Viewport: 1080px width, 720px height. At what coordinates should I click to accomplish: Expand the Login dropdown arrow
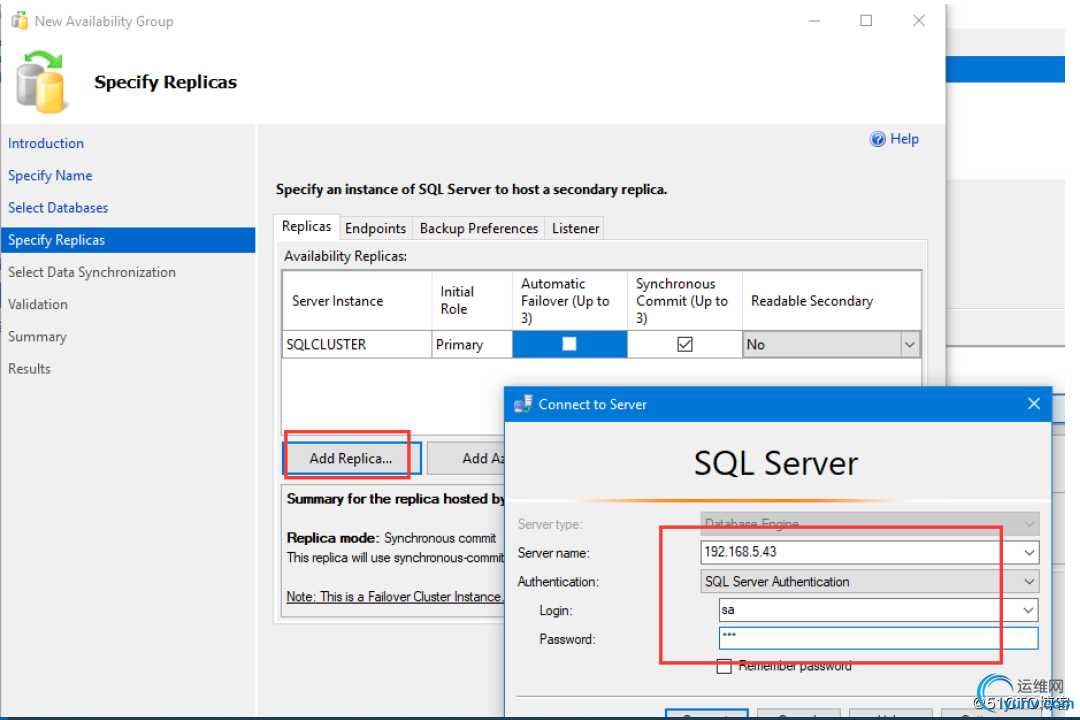coord(1028,610)
